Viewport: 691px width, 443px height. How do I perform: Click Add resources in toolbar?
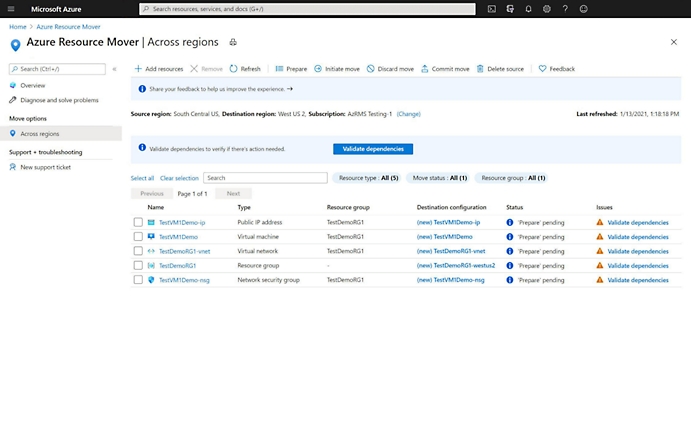pos(159,69)
